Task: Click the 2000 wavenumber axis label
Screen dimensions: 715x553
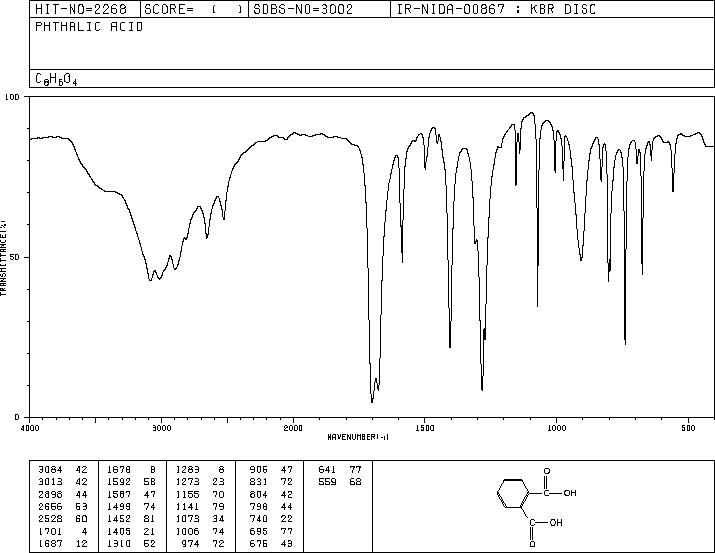Action: pos(293,428)
